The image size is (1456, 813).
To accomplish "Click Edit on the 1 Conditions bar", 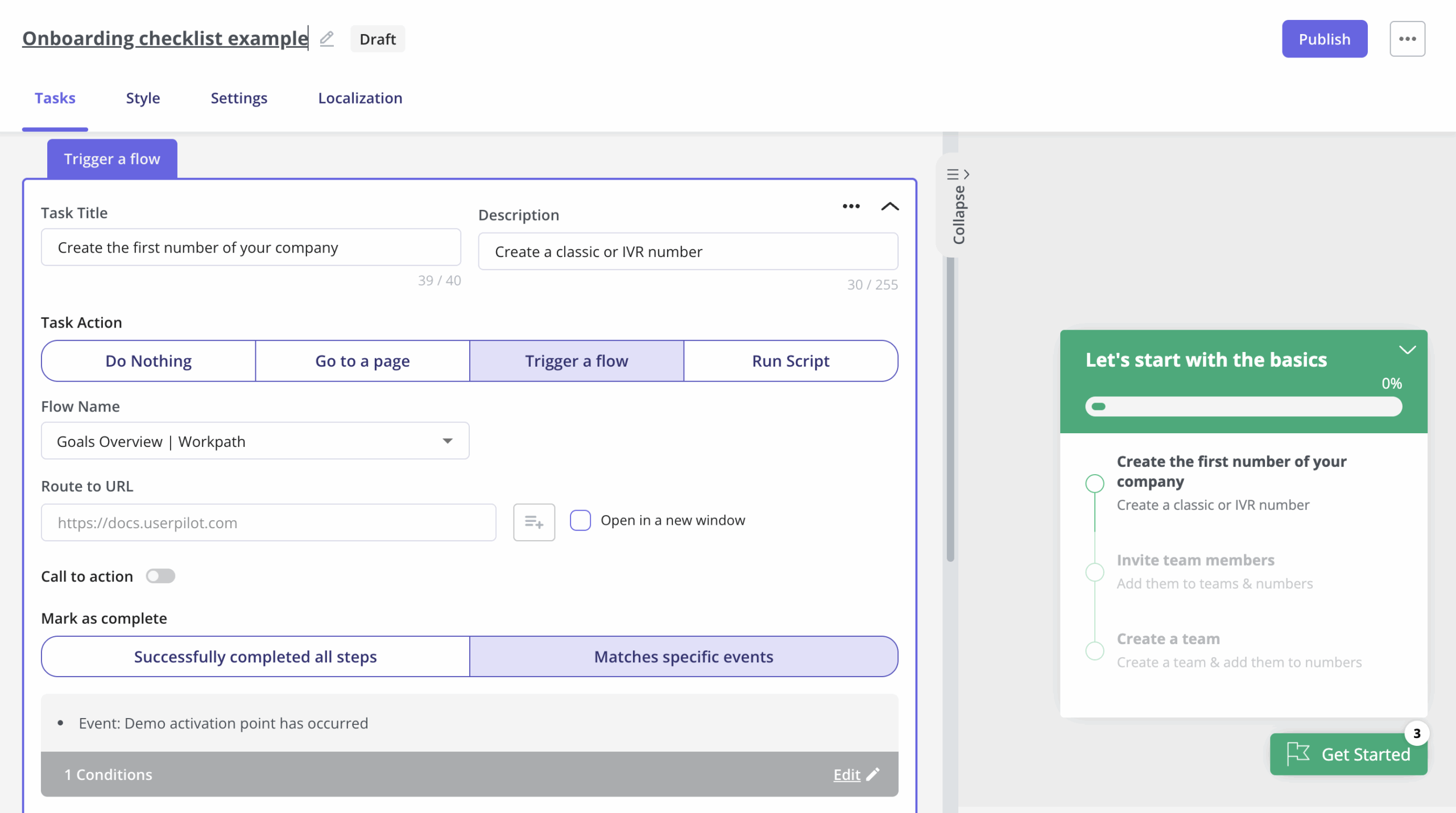I will [847, 774].
